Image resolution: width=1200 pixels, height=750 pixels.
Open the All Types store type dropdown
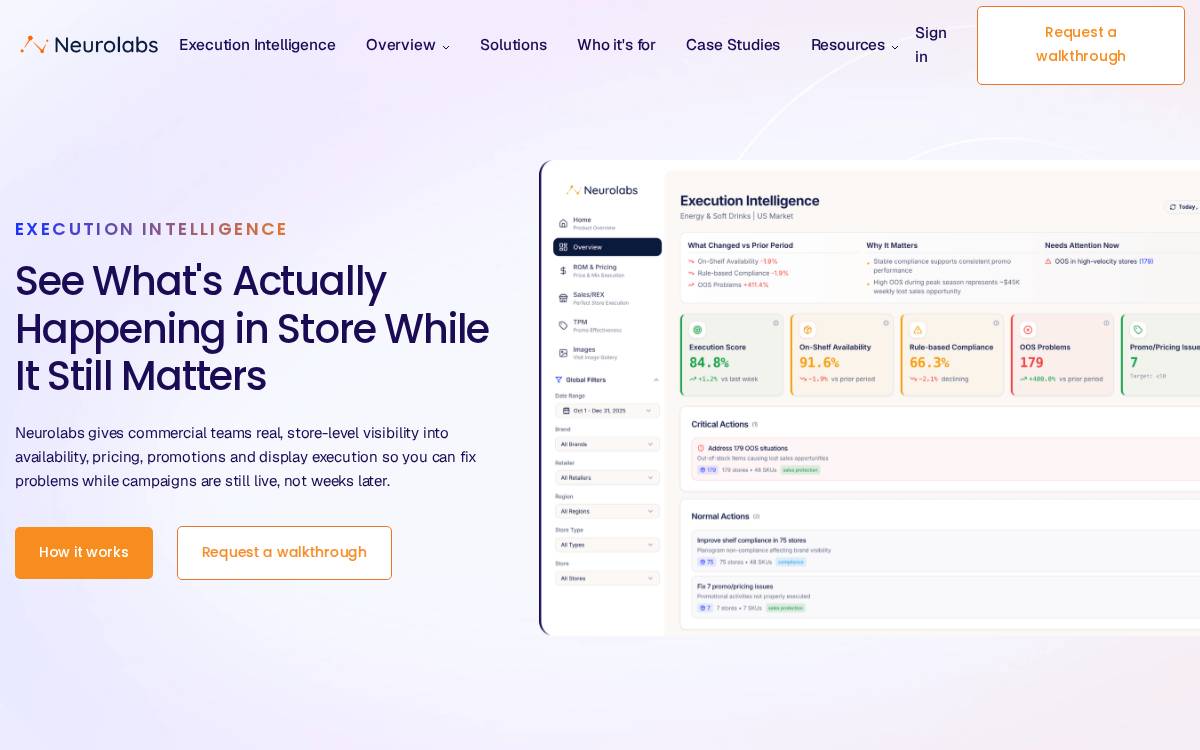click(x=607, y=545)
